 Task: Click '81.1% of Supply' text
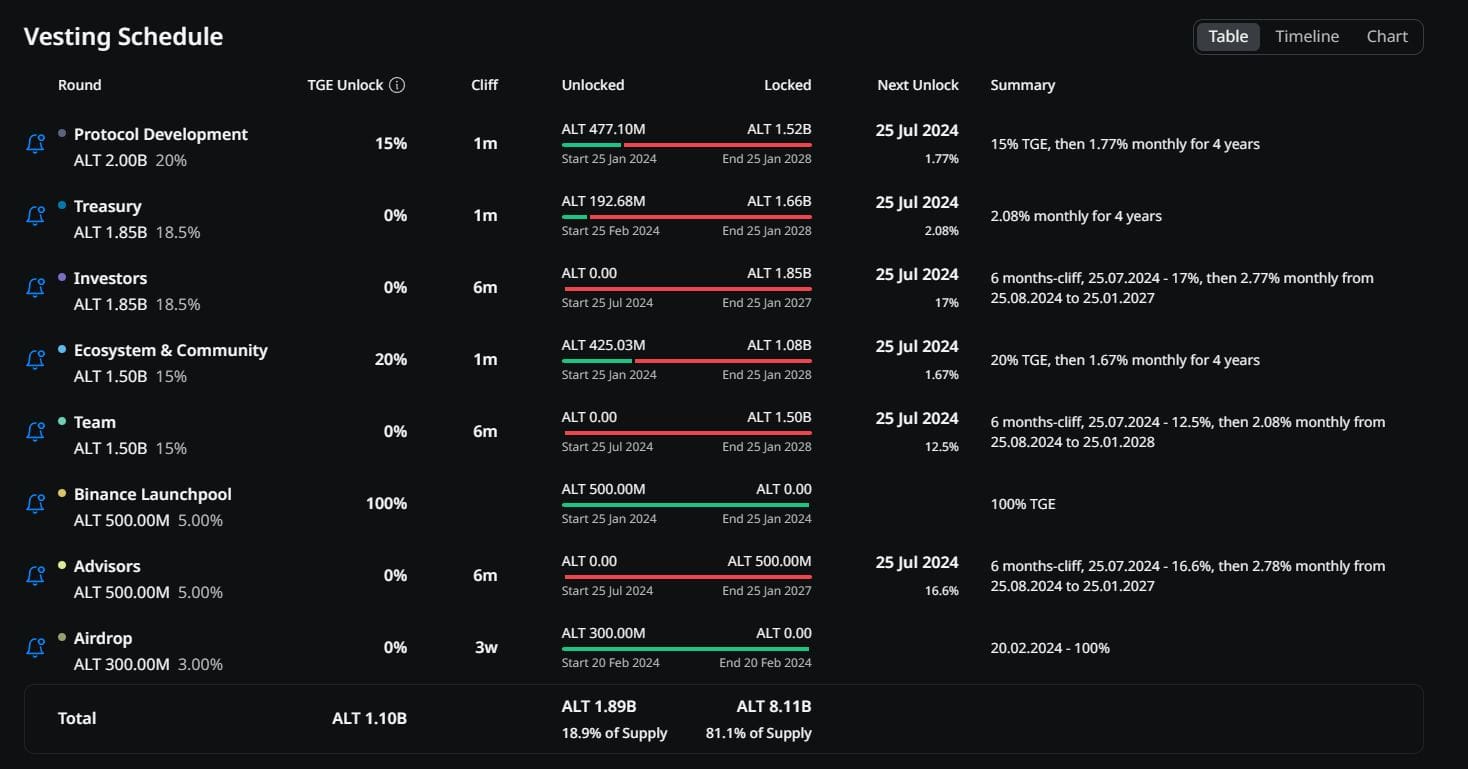759,733
